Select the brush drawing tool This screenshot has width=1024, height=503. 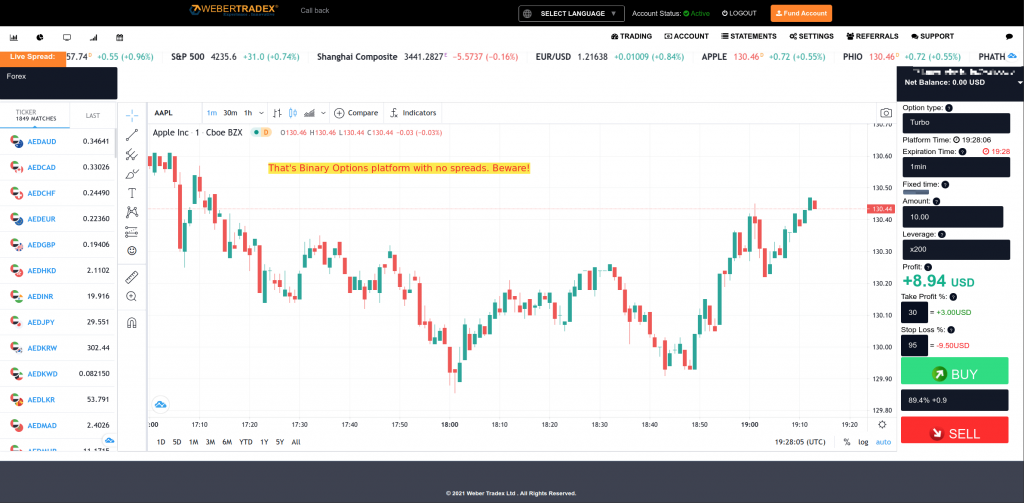tap(132, 174)
